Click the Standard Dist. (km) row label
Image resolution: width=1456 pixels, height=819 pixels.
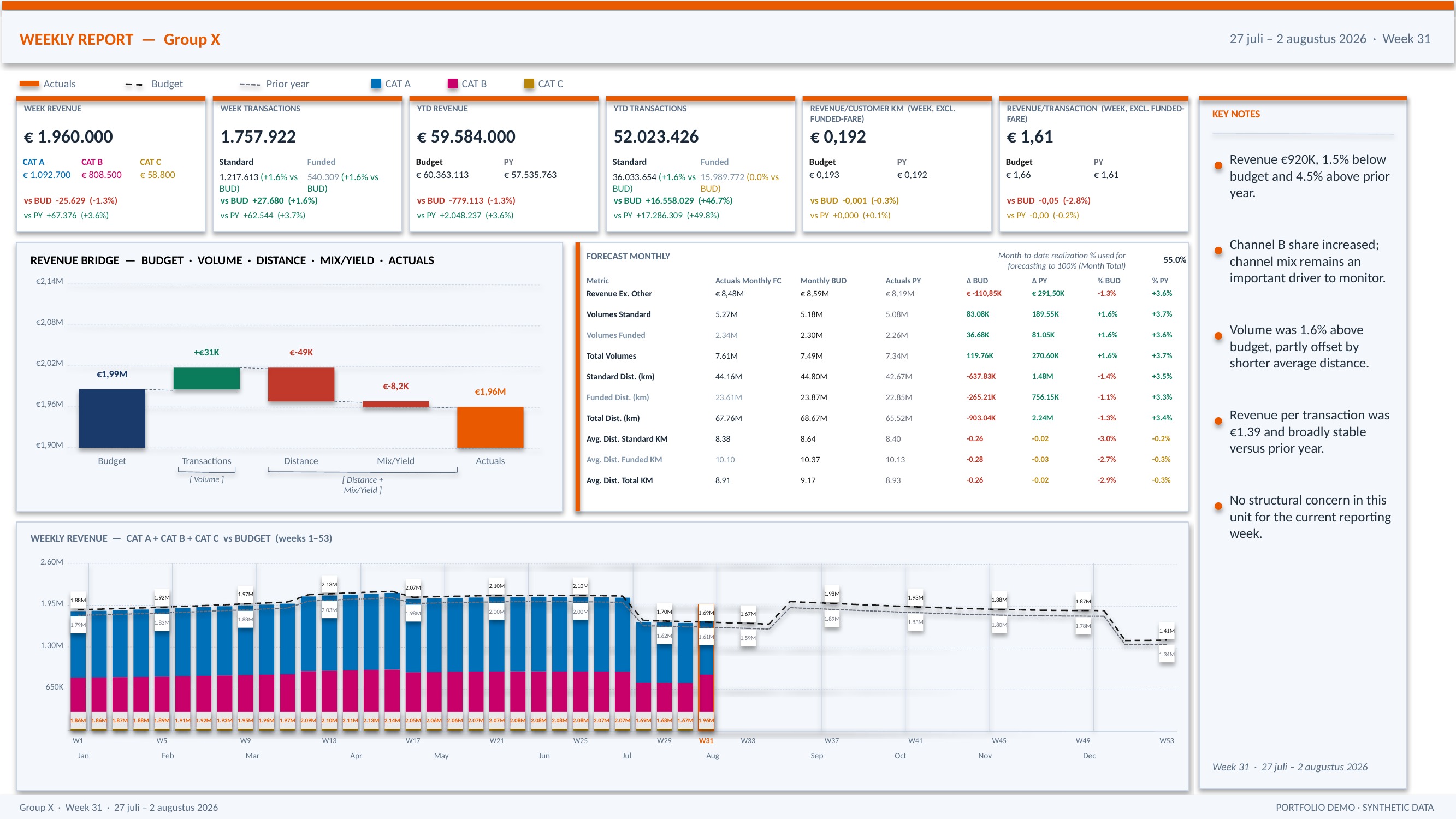tap(620, 377)
